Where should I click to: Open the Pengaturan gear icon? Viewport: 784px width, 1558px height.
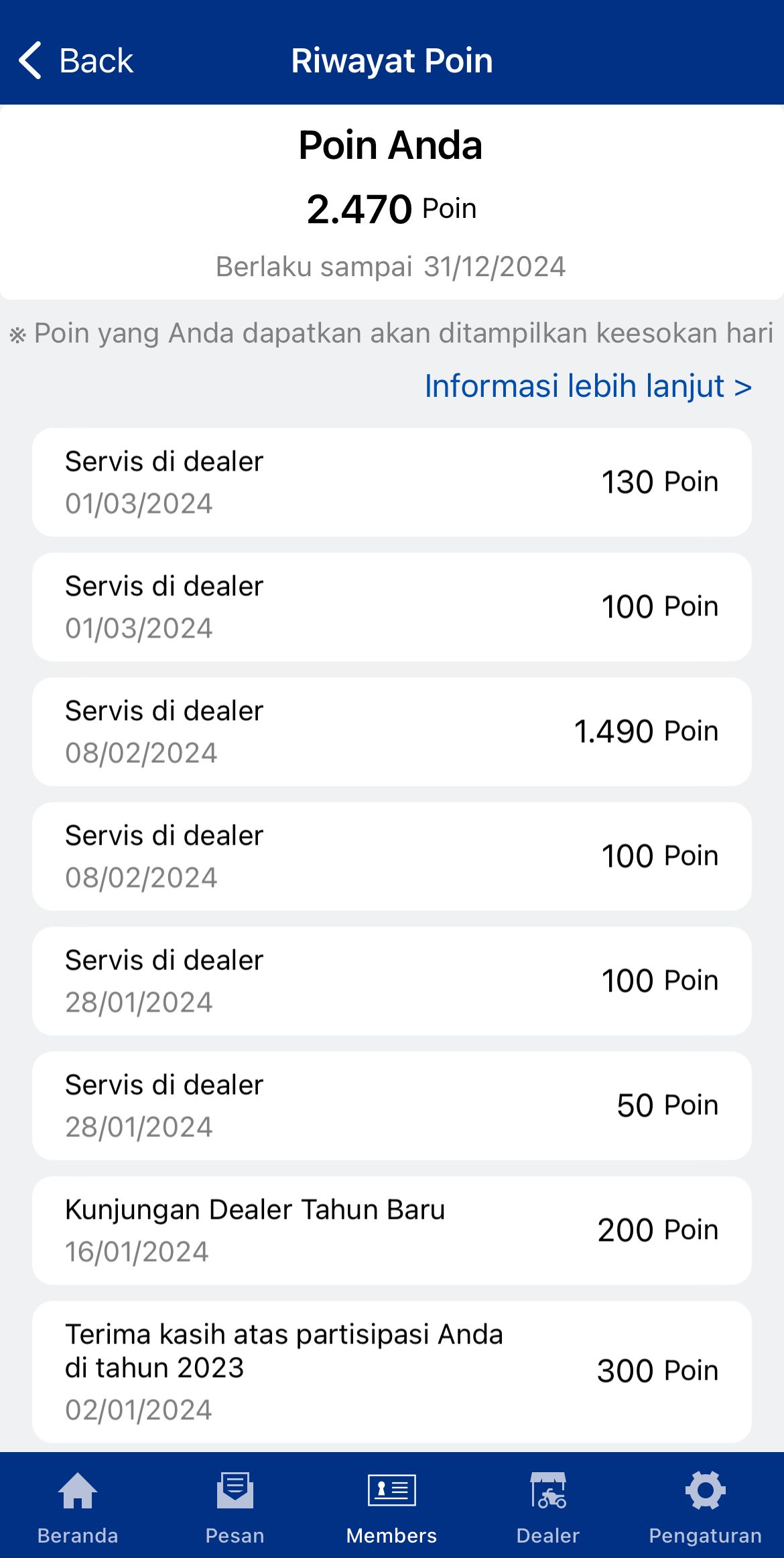click(x=705, y=1491)
